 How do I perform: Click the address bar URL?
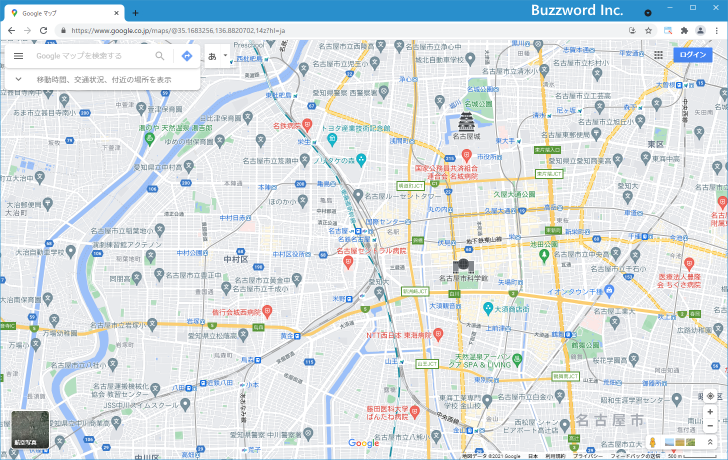coord(178,31)
